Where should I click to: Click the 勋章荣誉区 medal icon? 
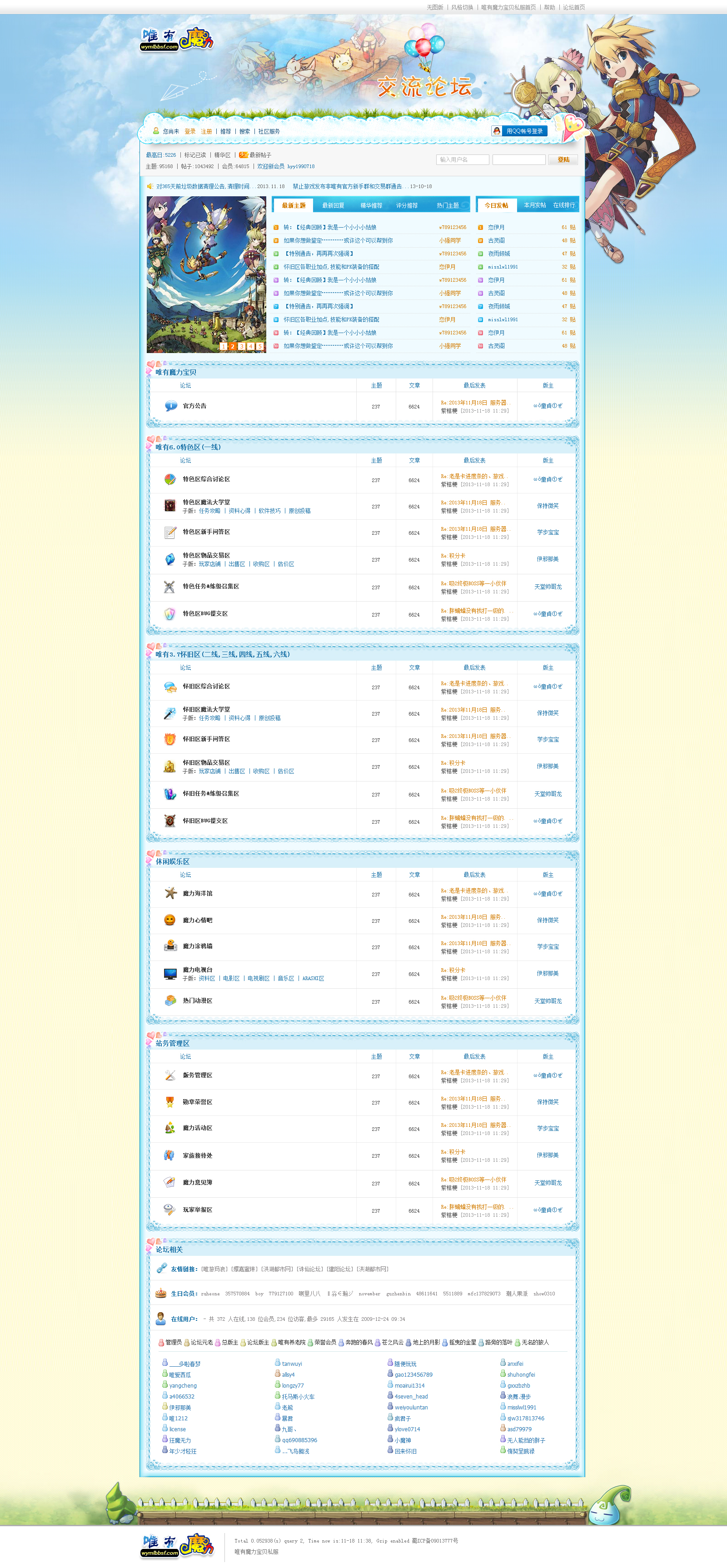click(x=170, y=1102)
